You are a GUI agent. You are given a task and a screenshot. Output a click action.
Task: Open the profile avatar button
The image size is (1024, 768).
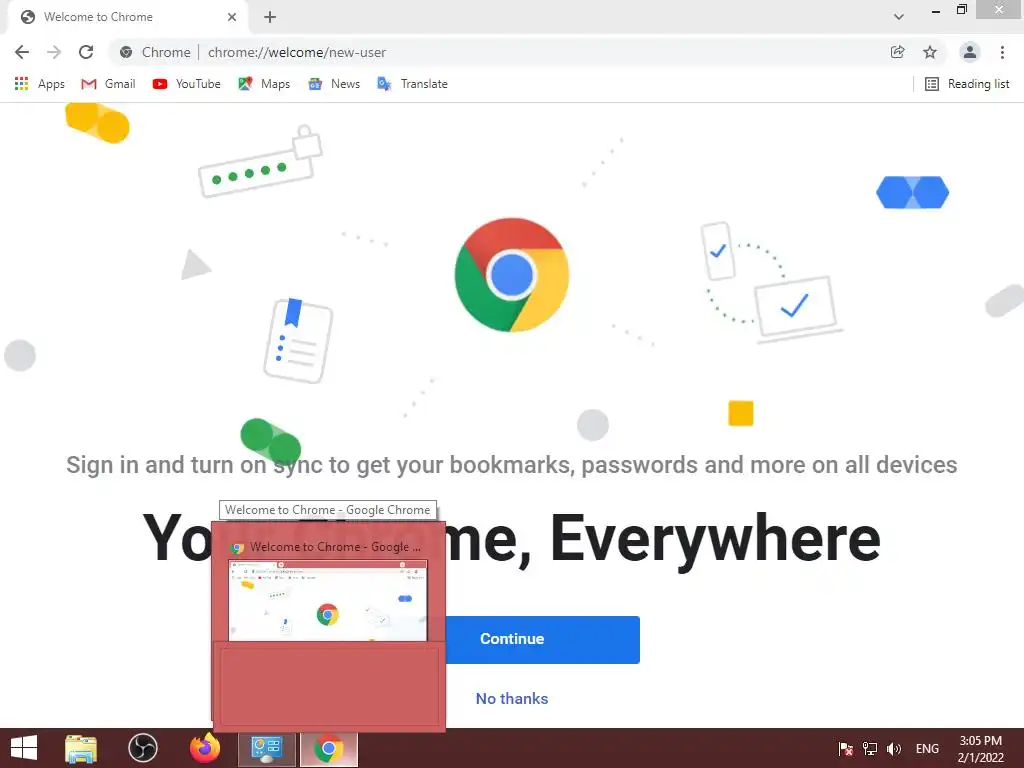coord(970,52)
